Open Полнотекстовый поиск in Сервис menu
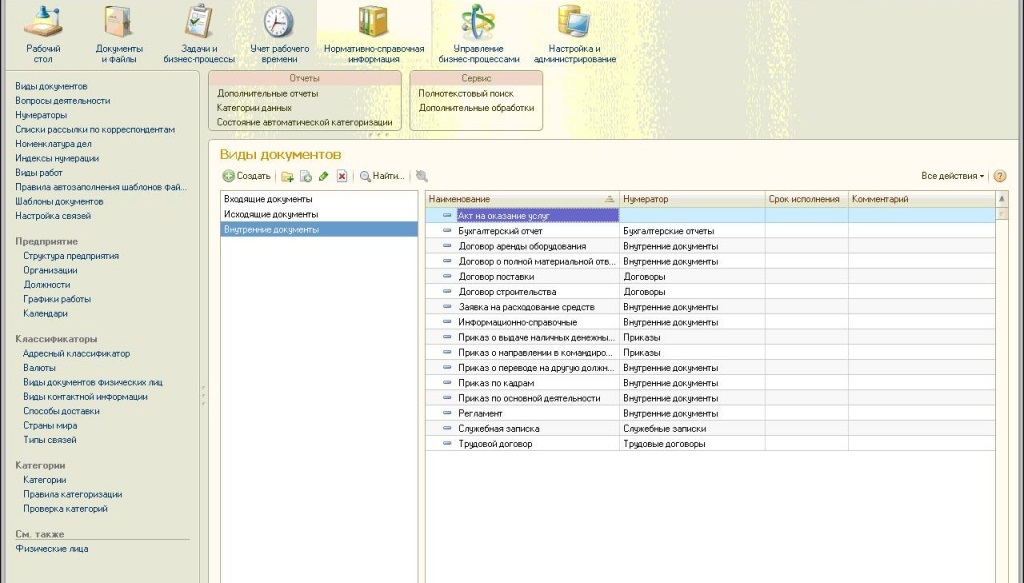This screenshot has width=1024, height=583. click(x=466, y=93)
